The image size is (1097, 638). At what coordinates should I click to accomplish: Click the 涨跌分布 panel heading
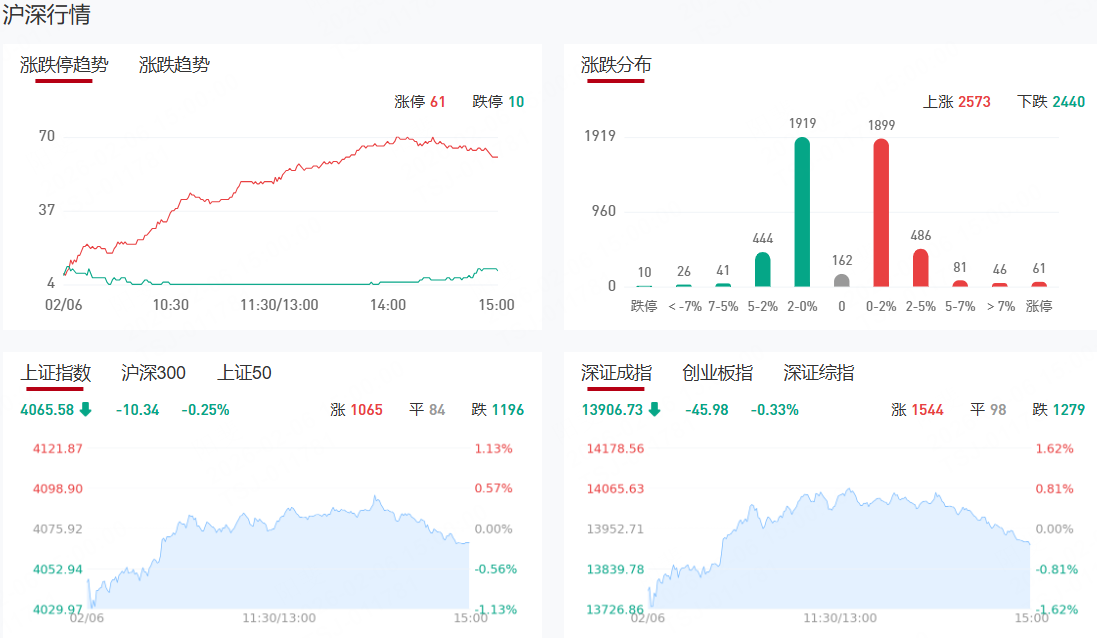pyautogui.click(x=616, y=65)
